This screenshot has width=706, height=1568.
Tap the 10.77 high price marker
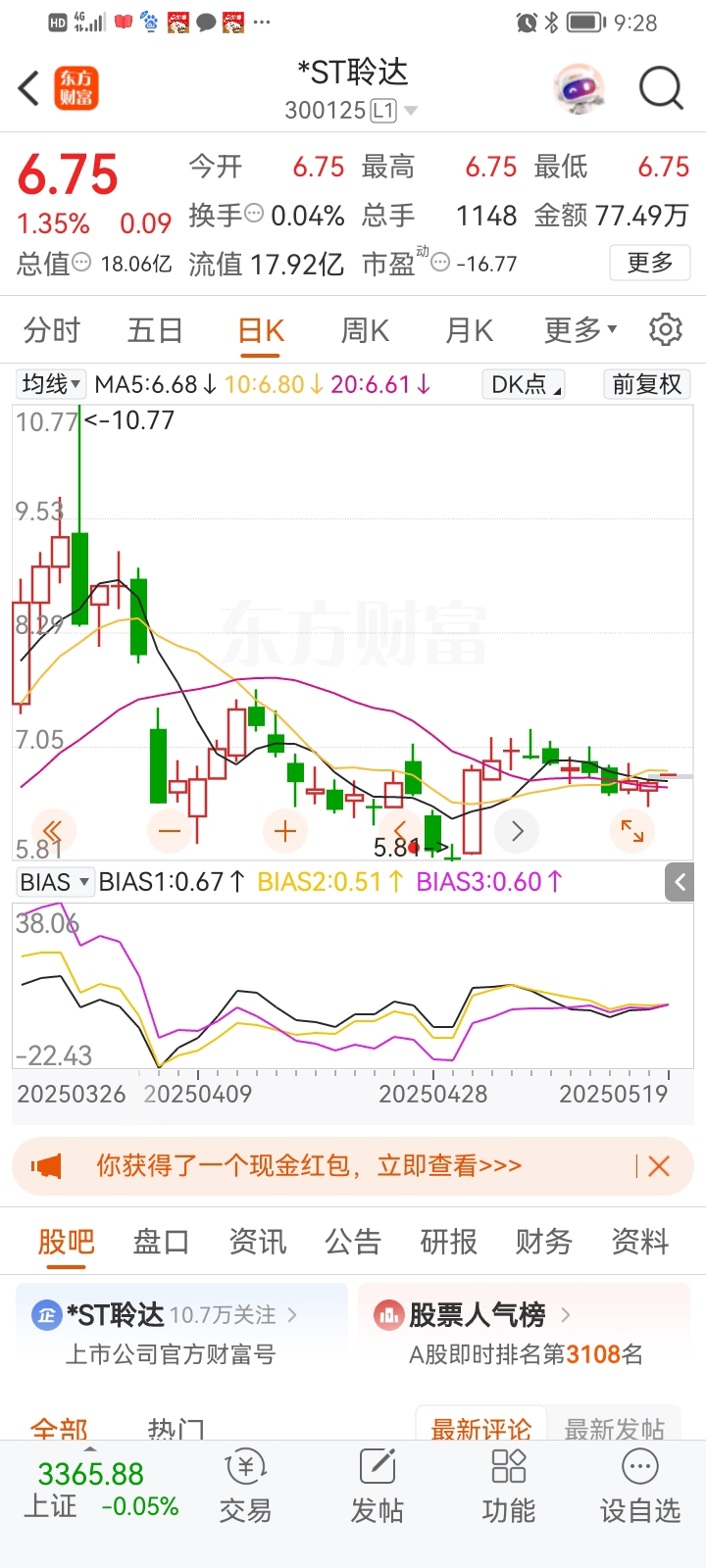pos(129,420)
